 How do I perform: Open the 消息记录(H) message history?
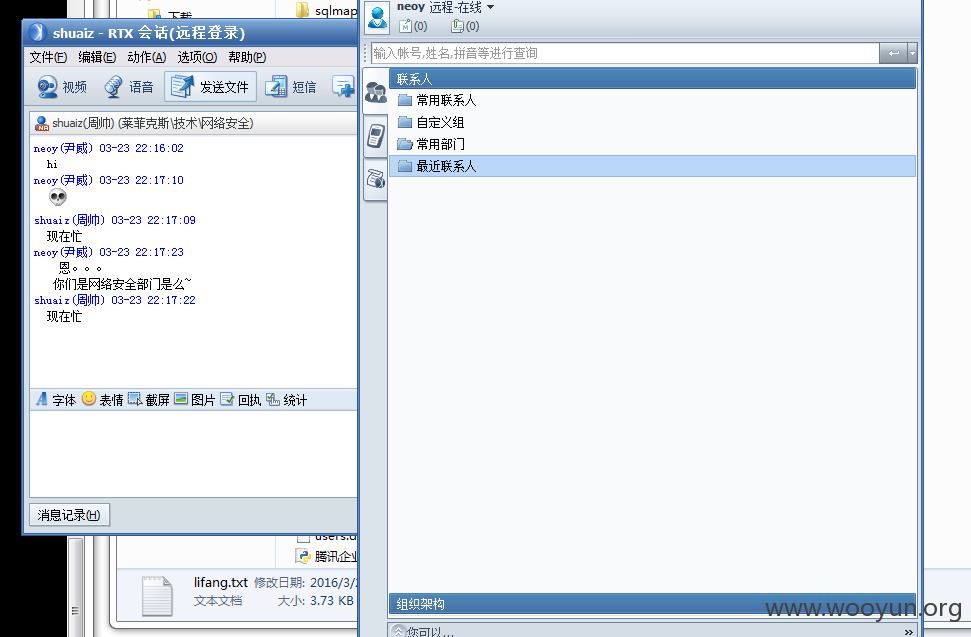(69, 515)
